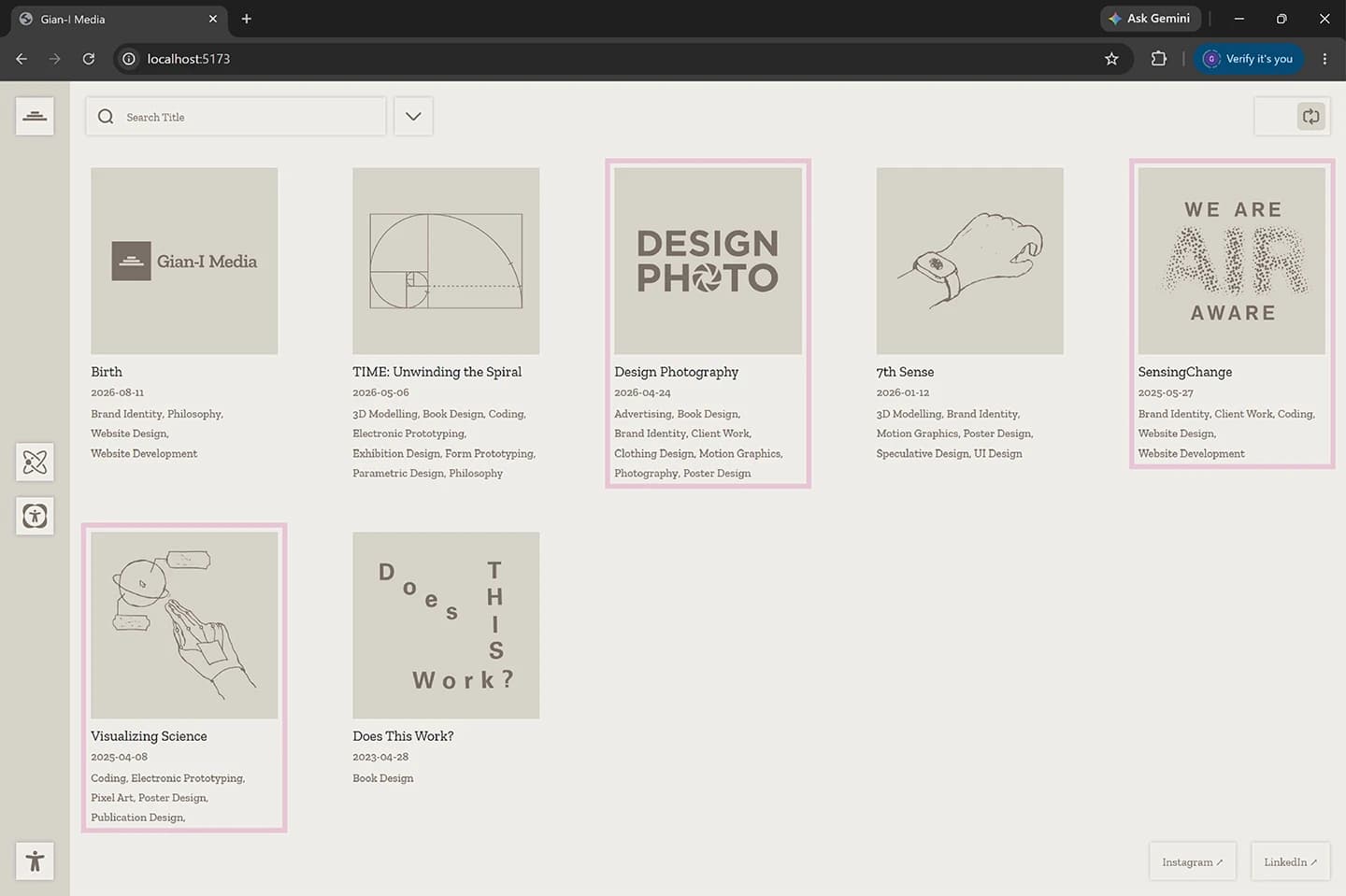1346x896 pixels.
Task: Bookmark this page with the star
Action: point(1111,59)
